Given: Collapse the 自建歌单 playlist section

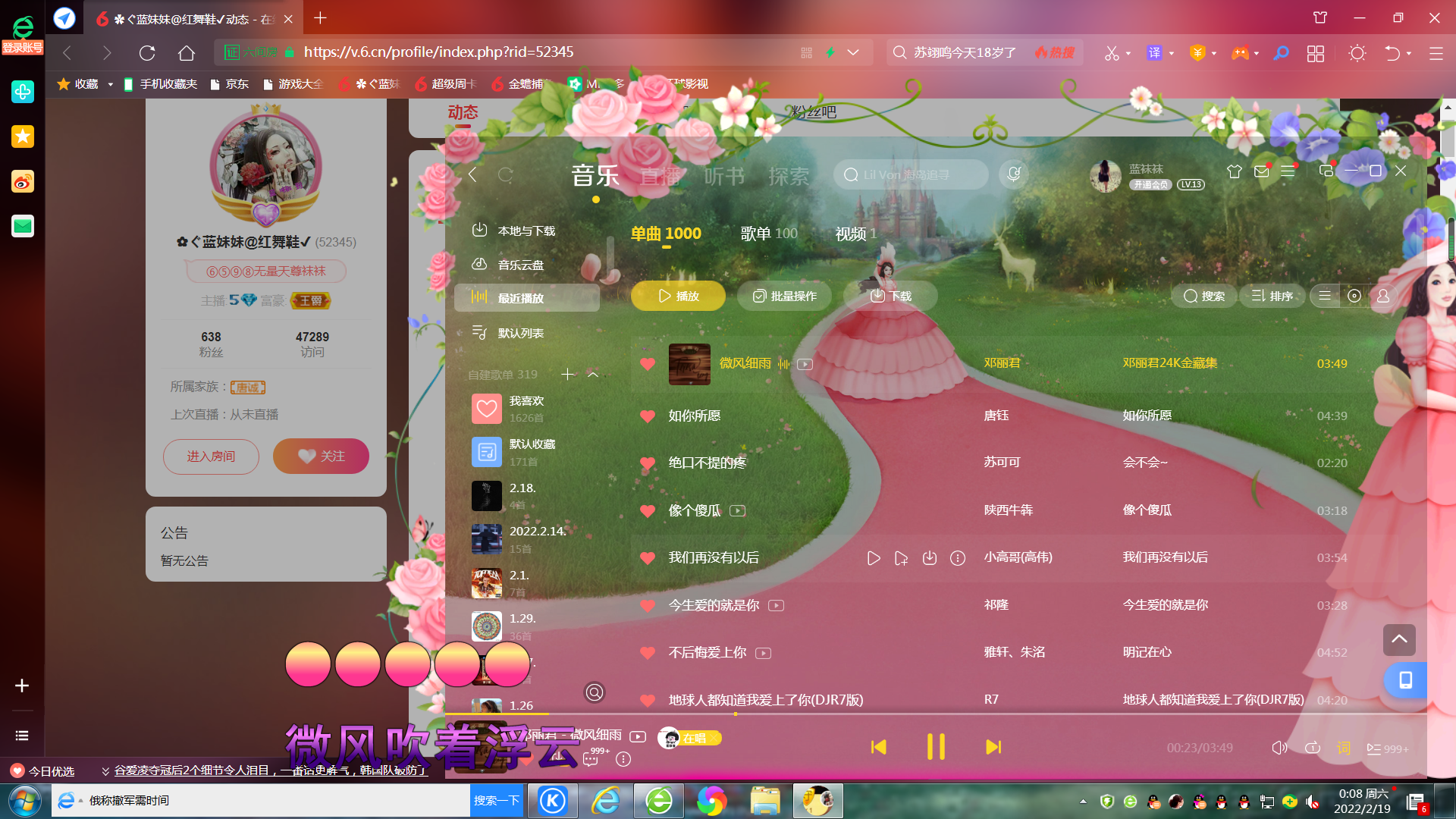Looking at the screenshot, I should point(593,374).
